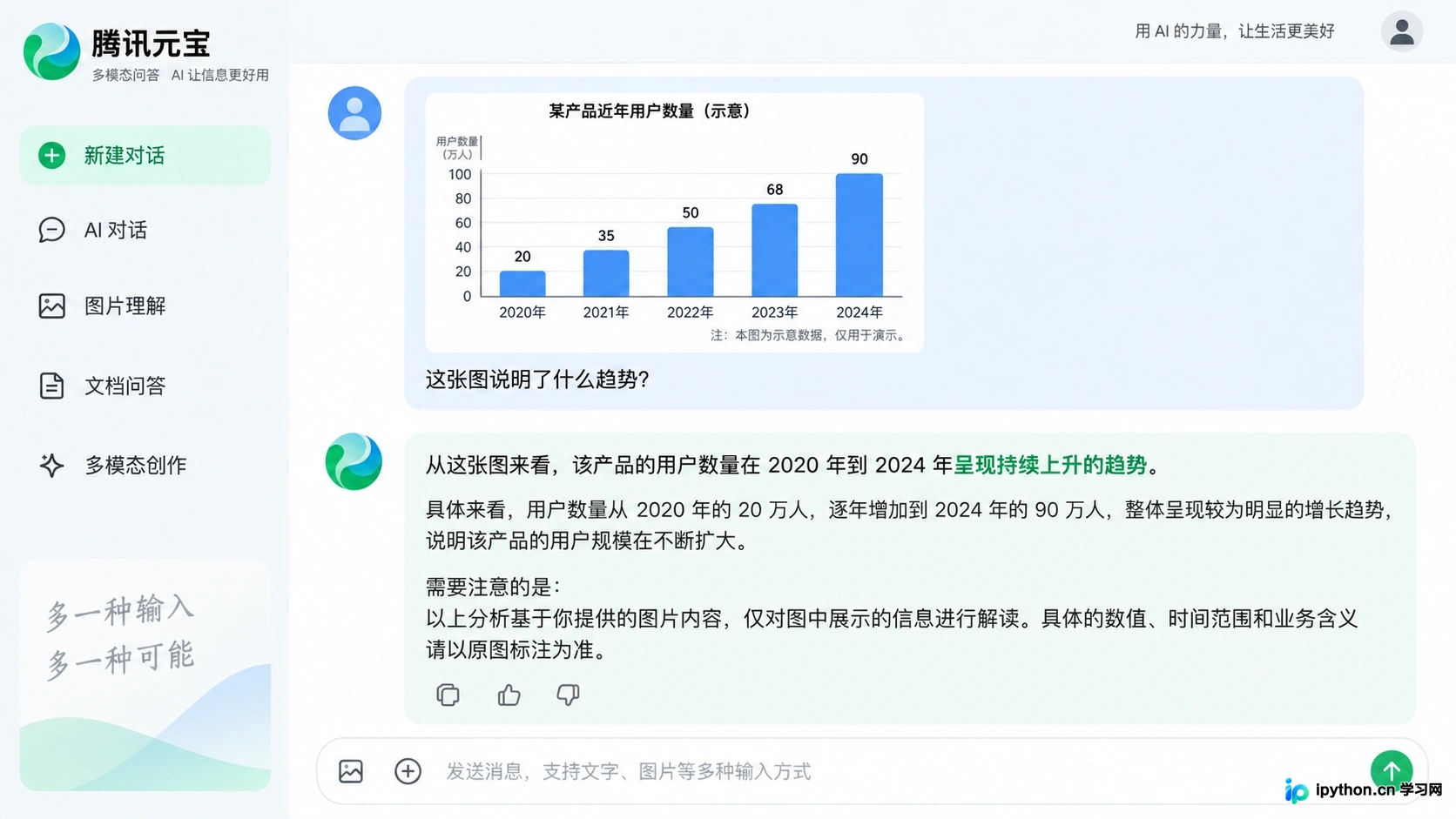Click the chart footnote 注:本图为示意数据

(x=809, y=335)
